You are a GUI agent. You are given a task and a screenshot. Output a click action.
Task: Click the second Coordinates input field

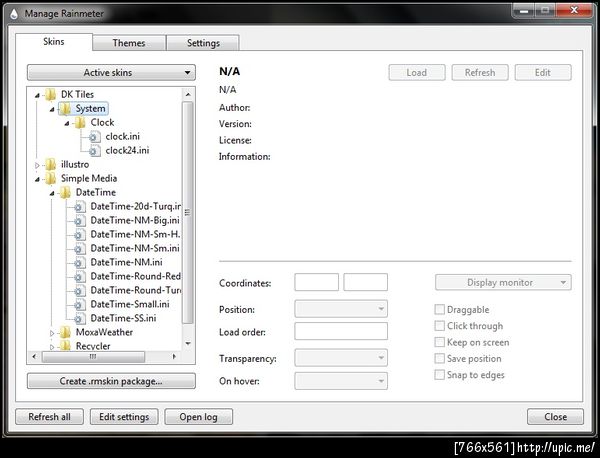[365, 282]
